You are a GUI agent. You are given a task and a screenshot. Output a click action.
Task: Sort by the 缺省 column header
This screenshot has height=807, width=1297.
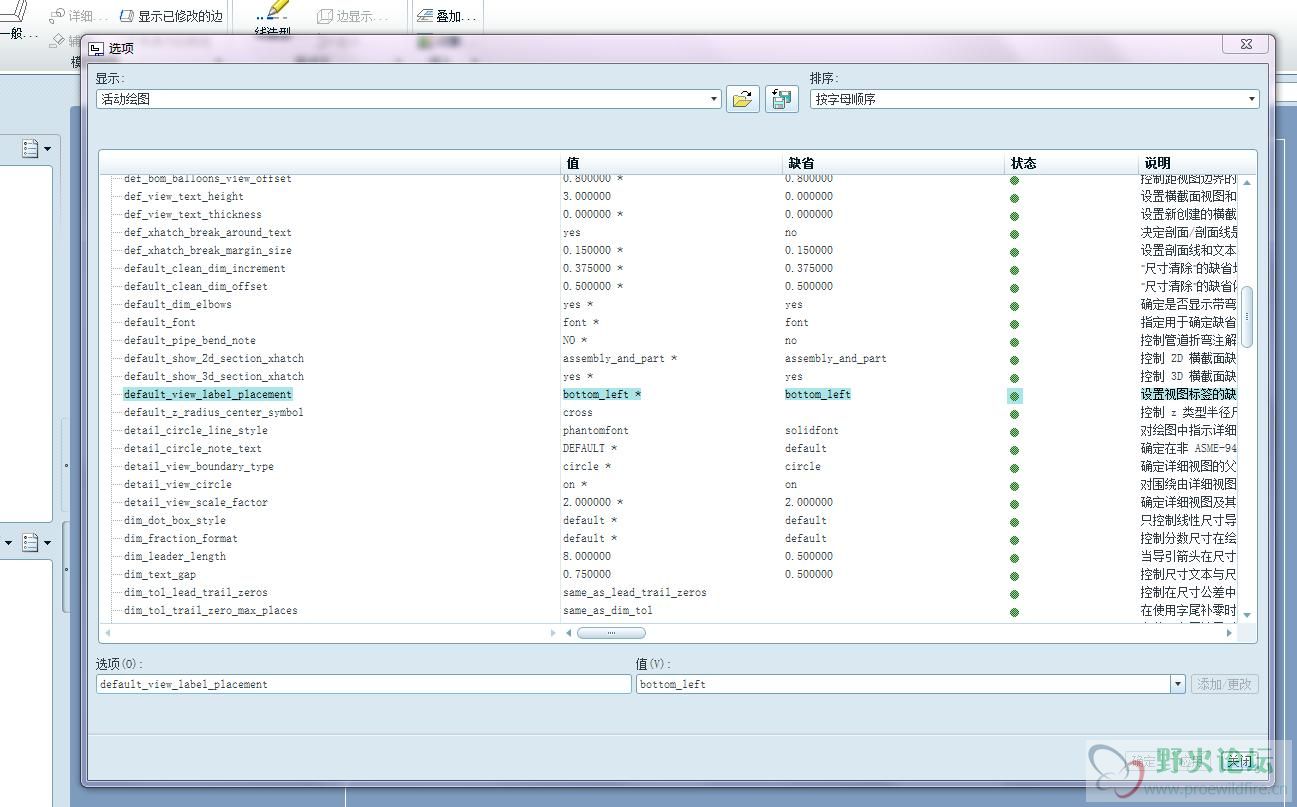pyautogui.click(x=893, y=162)
